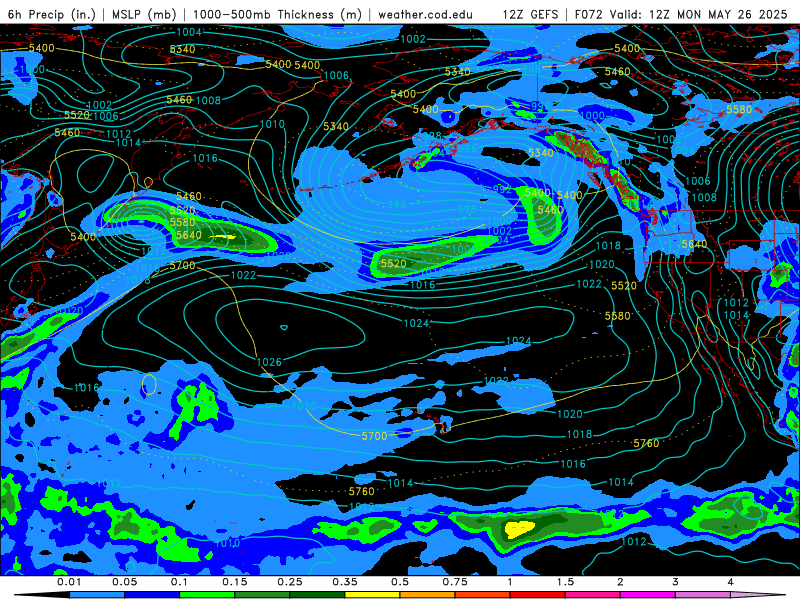This screenshot has height=600, width=800.
Task: Click the weather.cod.edu source text
Action: [425, 14]
